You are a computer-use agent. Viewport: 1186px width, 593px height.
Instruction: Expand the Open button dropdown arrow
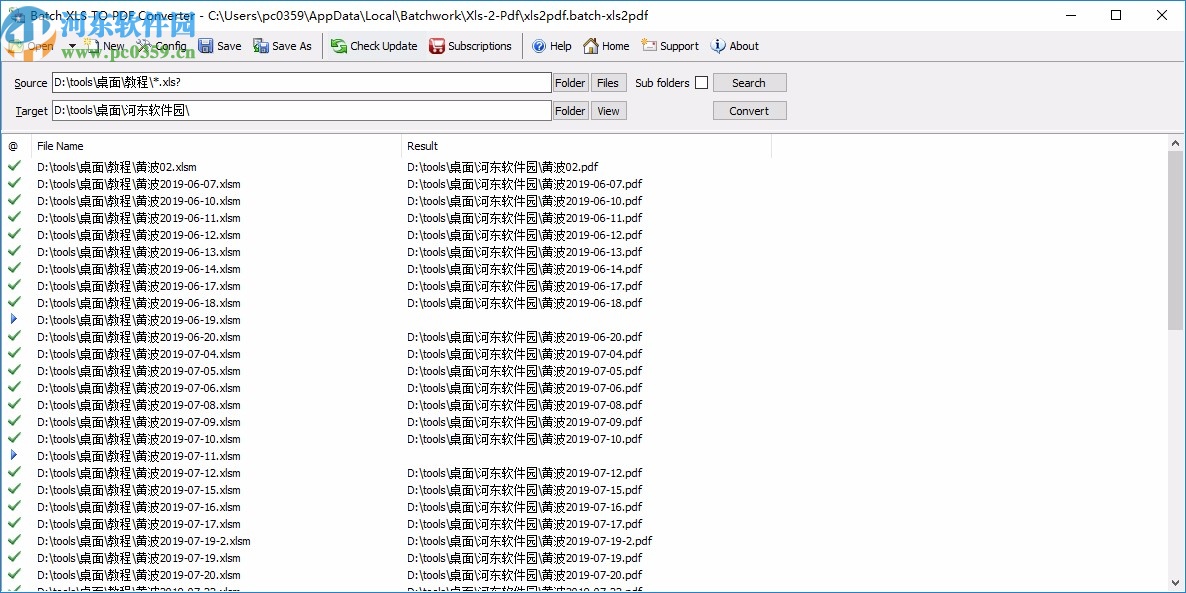[x=70, y=45]
